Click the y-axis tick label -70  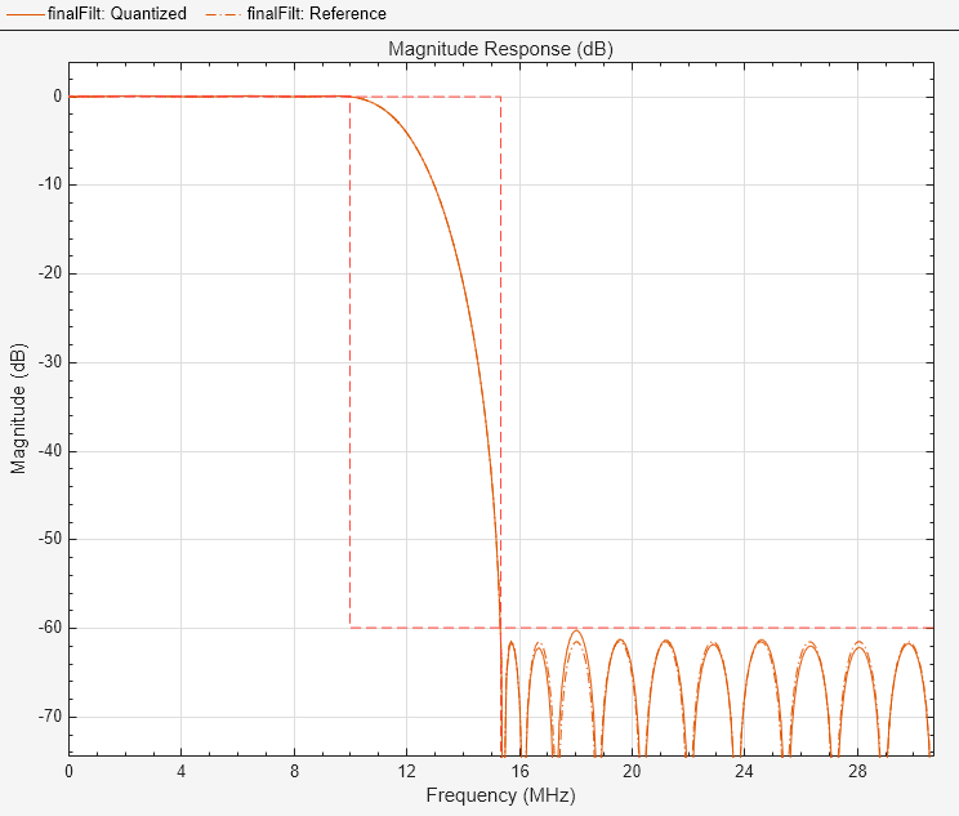coord(50,716)
